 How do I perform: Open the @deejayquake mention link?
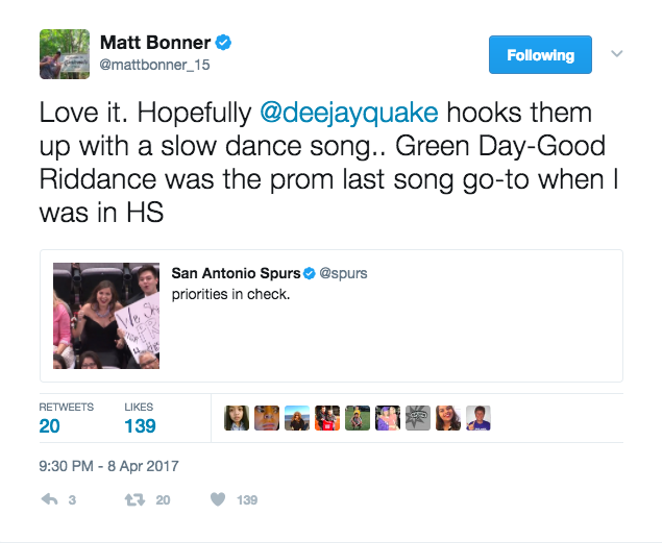[x=349, y=113]
